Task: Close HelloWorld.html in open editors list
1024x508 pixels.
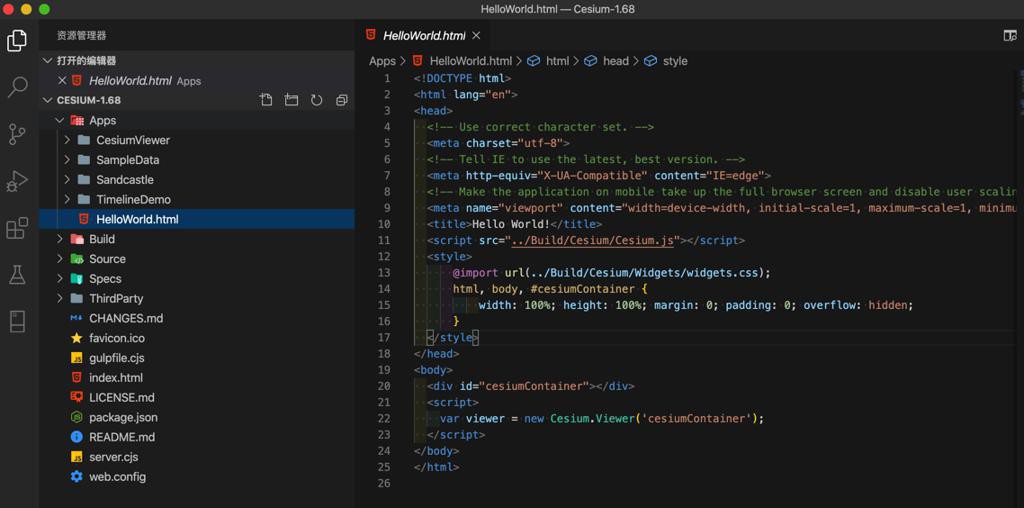Action: [x=62, y=80]
